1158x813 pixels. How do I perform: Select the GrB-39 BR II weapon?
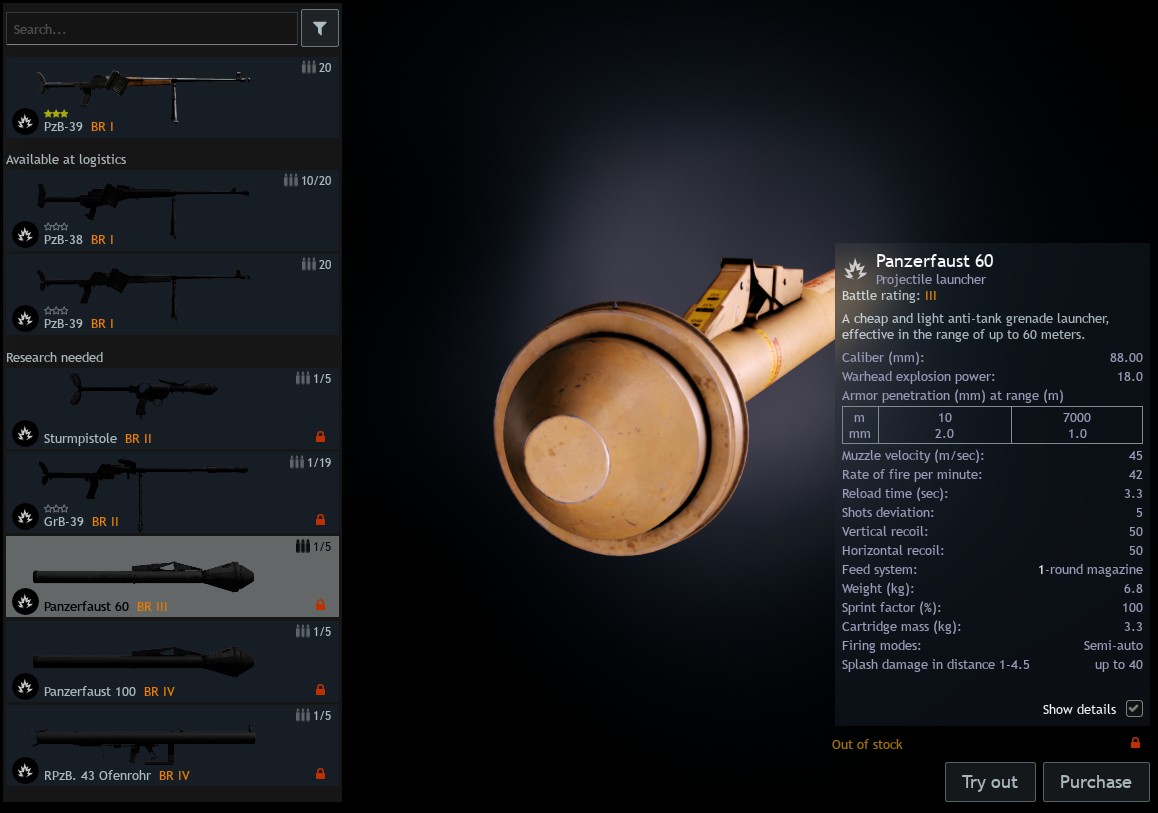[172, 493]
